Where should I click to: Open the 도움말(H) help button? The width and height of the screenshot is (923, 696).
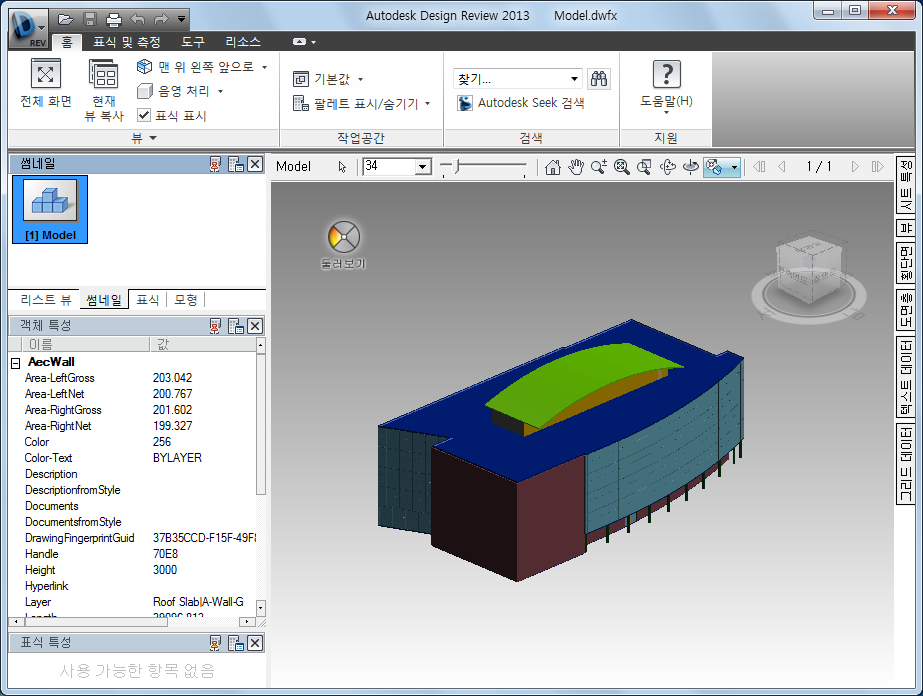(666, 87)
